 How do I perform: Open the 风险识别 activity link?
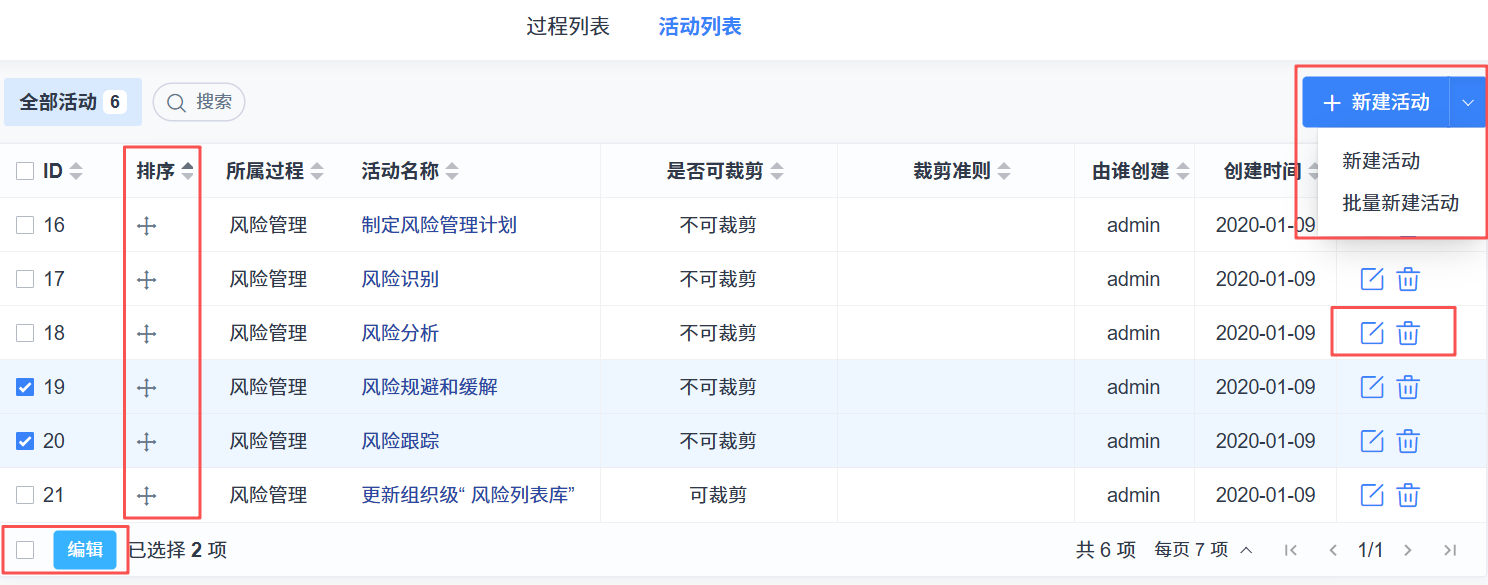(400, 279)
